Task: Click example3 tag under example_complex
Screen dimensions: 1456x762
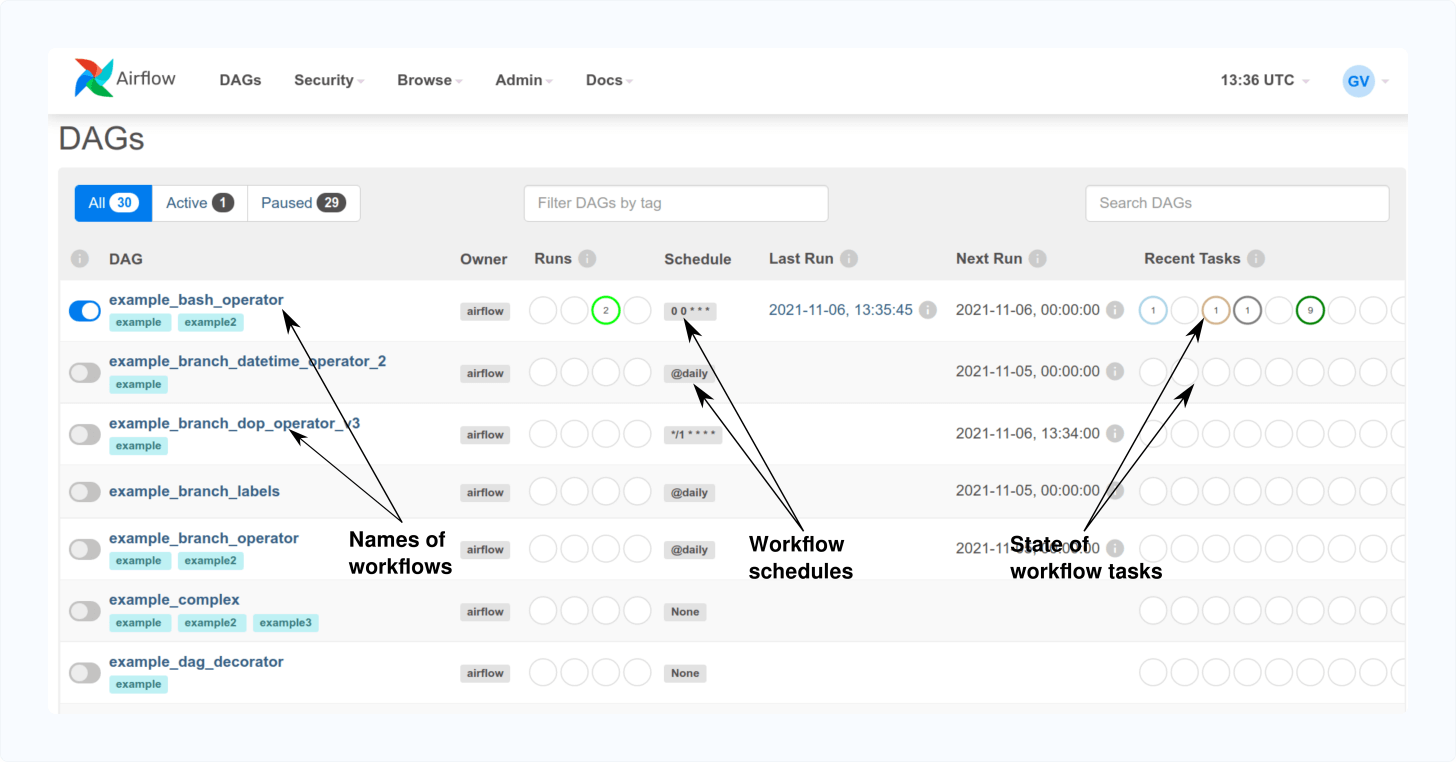Action: coord(285,623)
